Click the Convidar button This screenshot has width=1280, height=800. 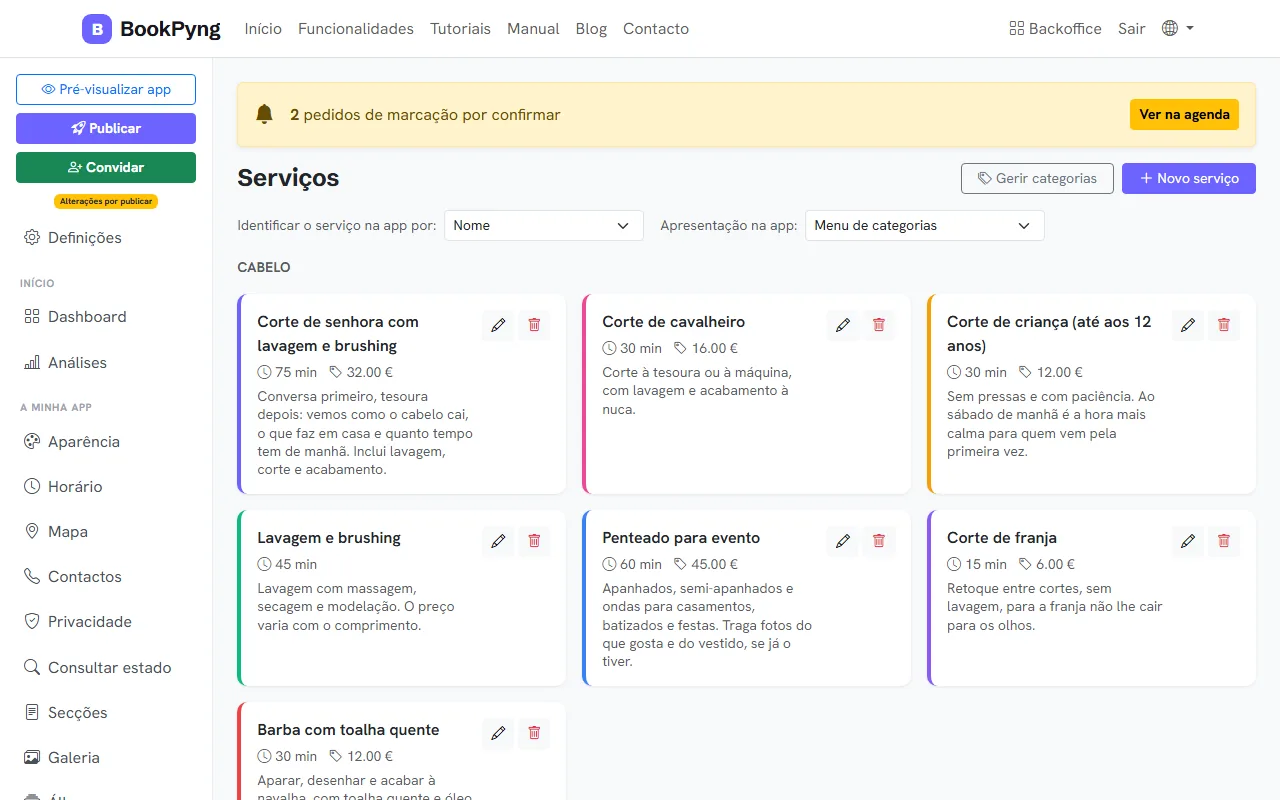tap(106, 167)
